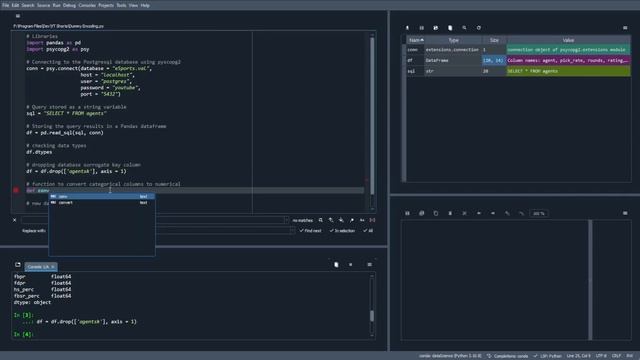Click the red breakpoint marker in gutter
This screenshot has width=640, height=360.
point(16,190)
